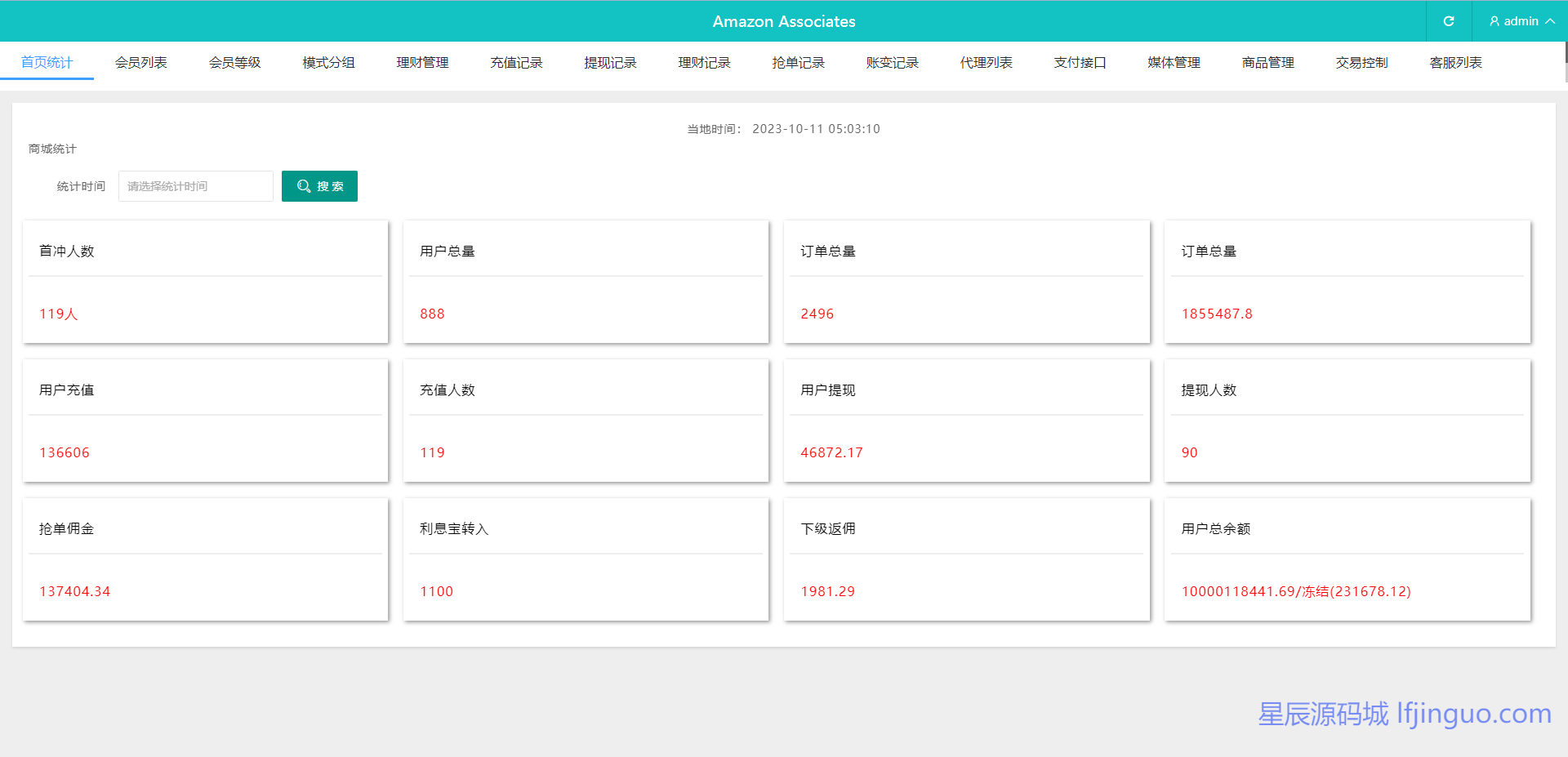Expand the admin account dropdown arrow

(1549, 21)
